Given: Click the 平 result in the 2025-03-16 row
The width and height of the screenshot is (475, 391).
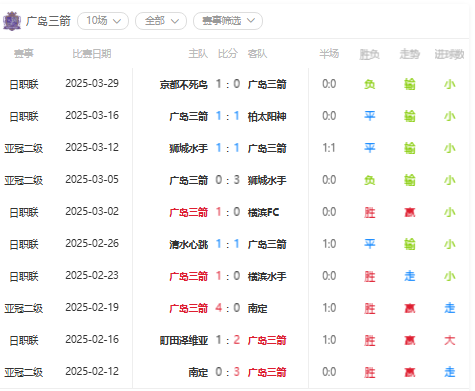Looking at the screenshot, I should tap(369, 116).
